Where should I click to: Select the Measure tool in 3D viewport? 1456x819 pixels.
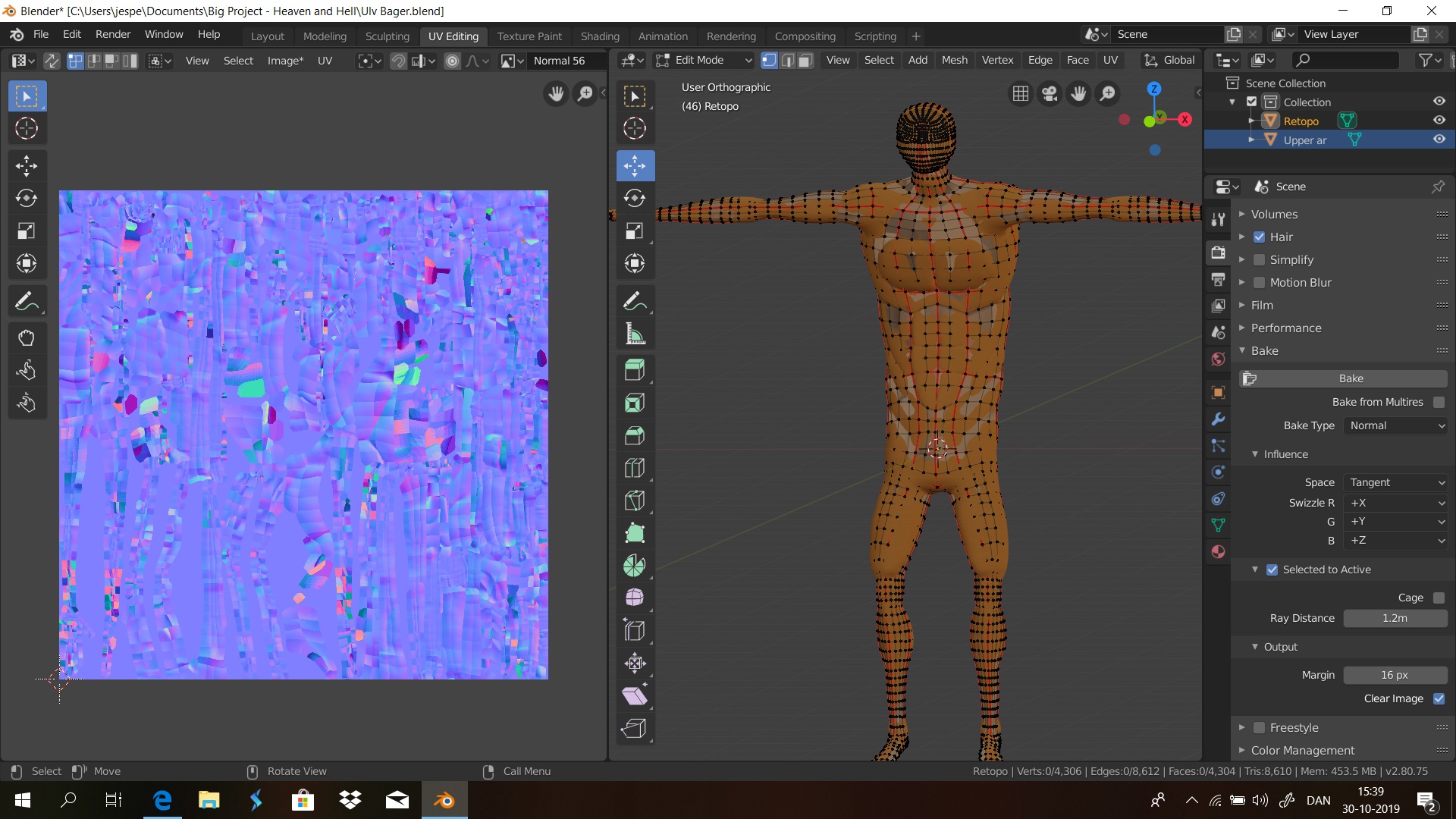635,334
